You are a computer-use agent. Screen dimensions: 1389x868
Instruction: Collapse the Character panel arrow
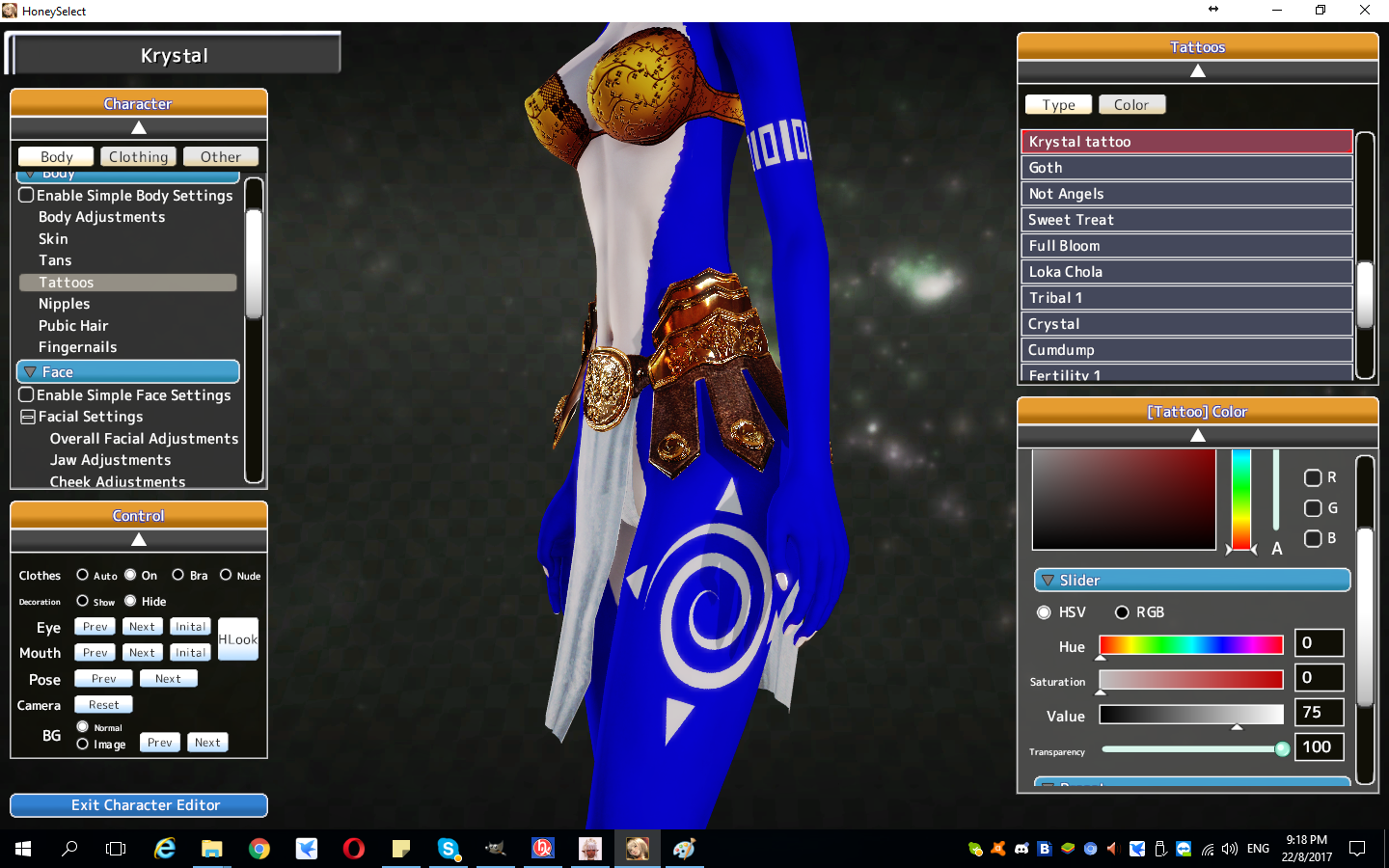click(x=139, y=128)
